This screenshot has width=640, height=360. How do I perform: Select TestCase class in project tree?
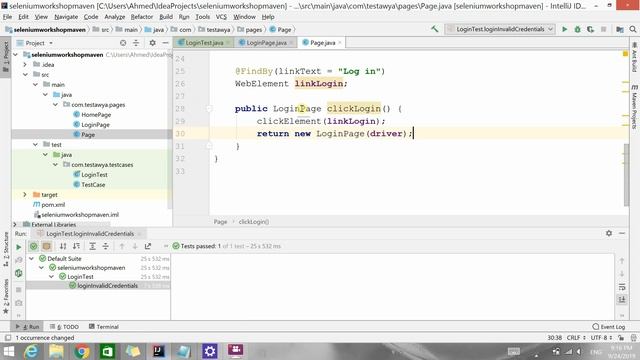93,184
